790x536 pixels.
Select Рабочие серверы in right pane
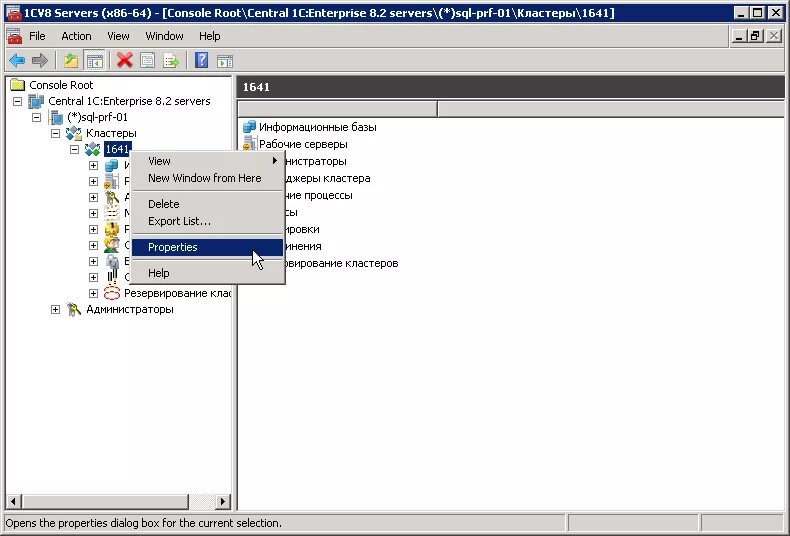(303, 144)
